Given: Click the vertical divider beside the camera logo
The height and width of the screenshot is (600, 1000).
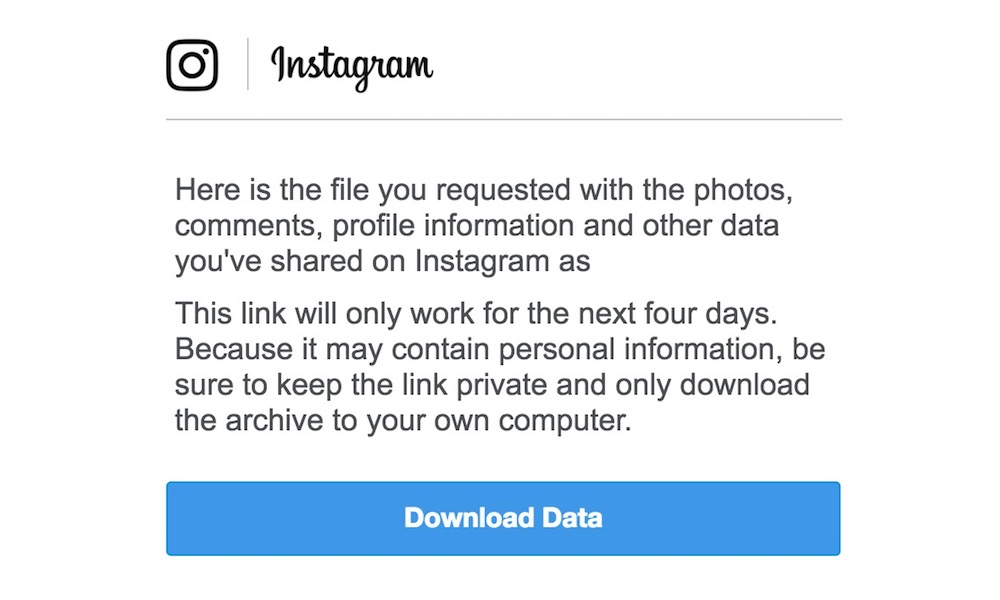Looking at the screenshot, I should tap(247, 64).
